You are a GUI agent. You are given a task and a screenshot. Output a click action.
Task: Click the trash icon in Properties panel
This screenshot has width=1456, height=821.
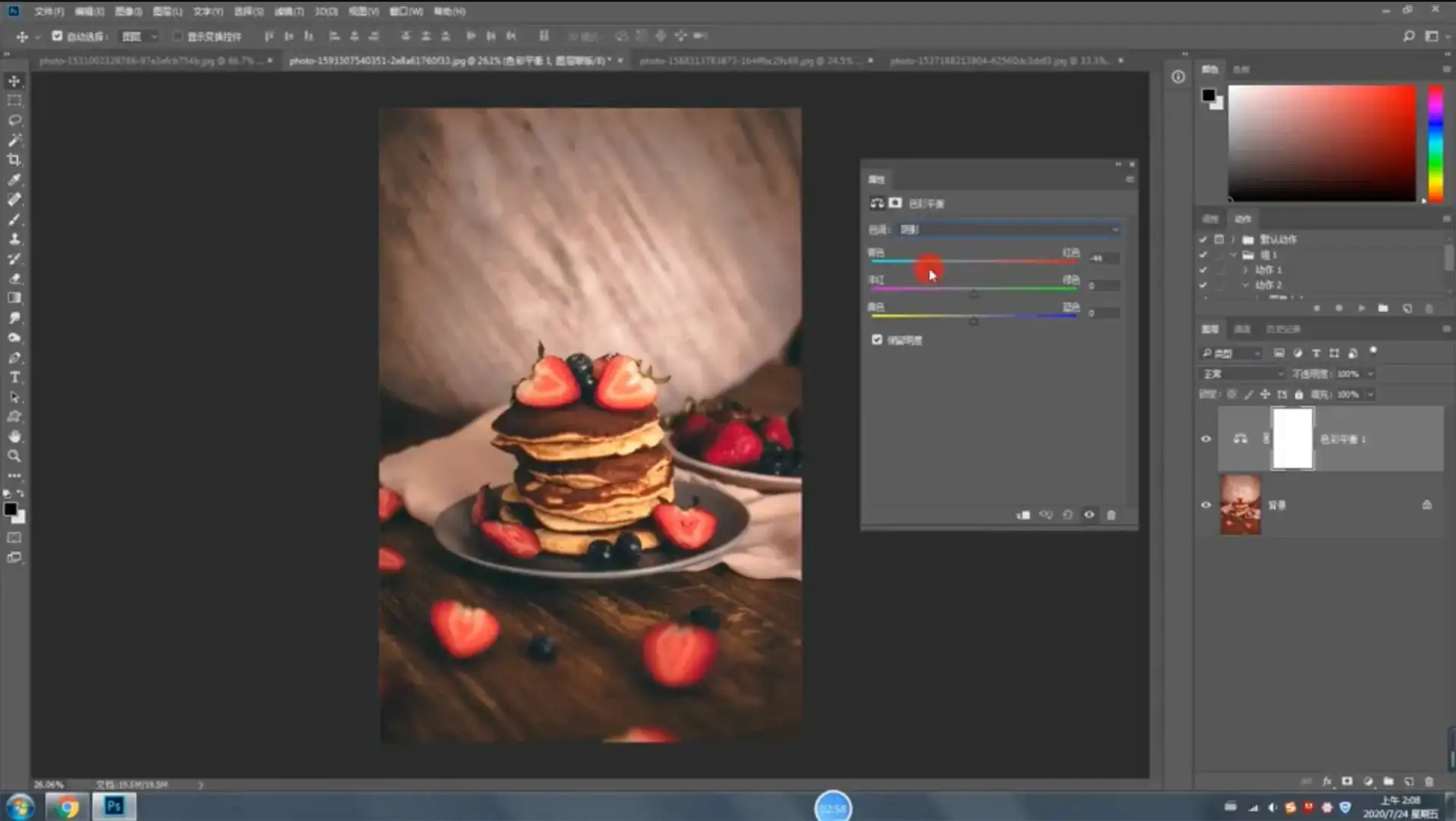click(x=1111, y=515)
